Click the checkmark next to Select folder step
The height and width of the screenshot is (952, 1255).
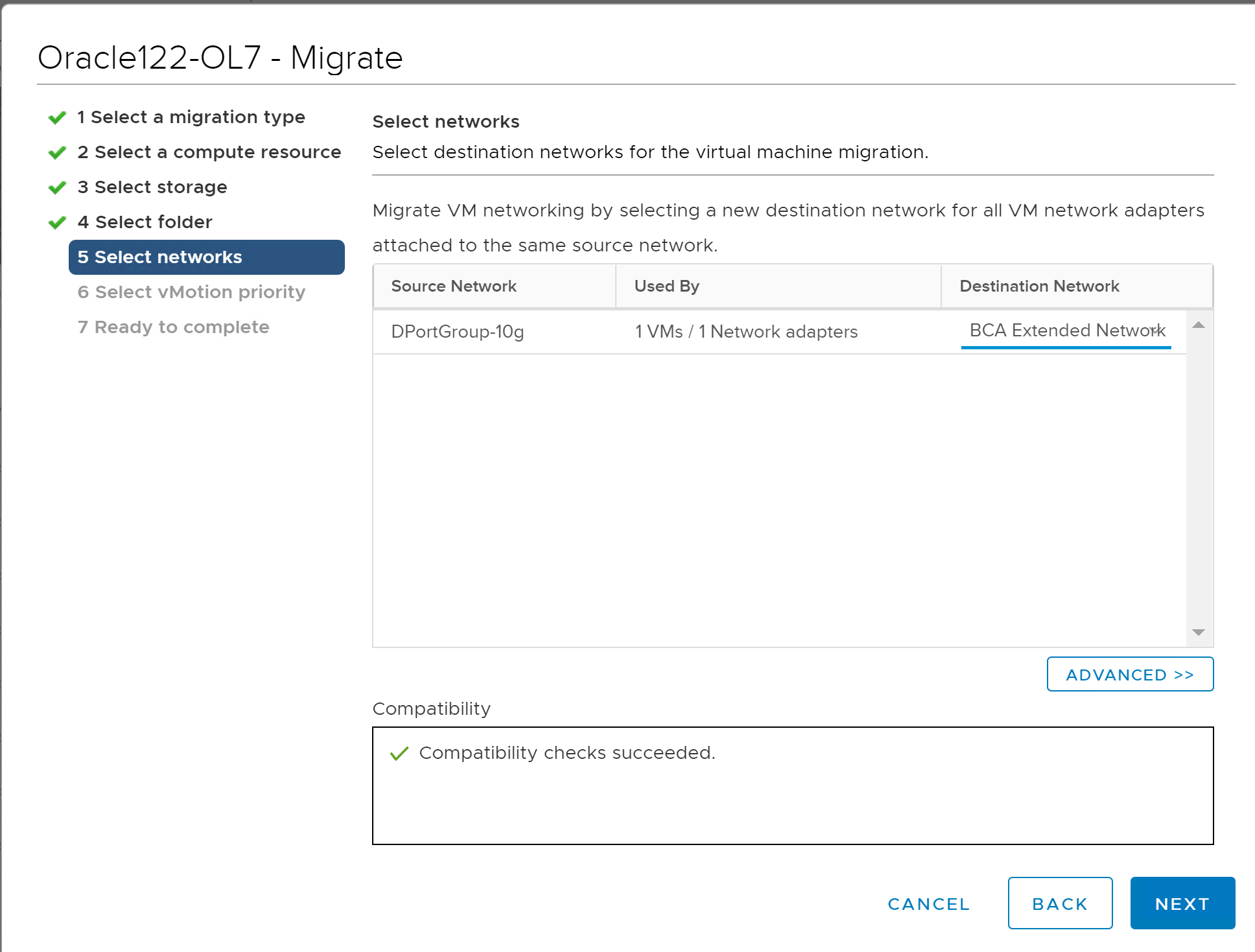pos(57,222)
